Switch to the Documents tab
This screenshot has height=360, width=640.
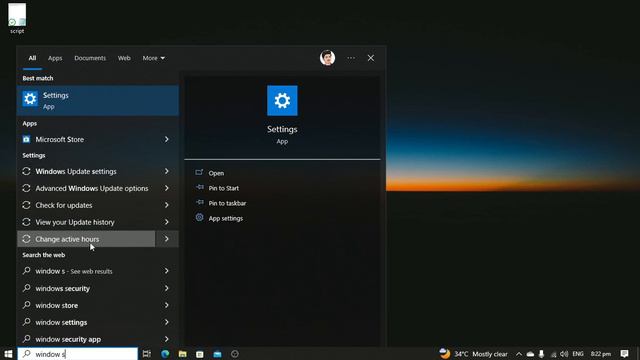pos(90,58)
